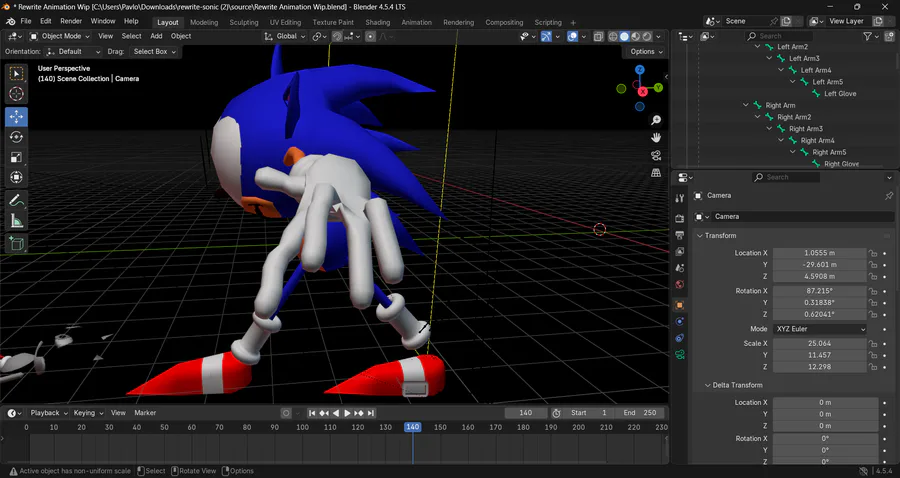Viewport: 900px width, 478px height.
Task: Switch to the Animation workspace tab
Action: [x=416, y=22]
